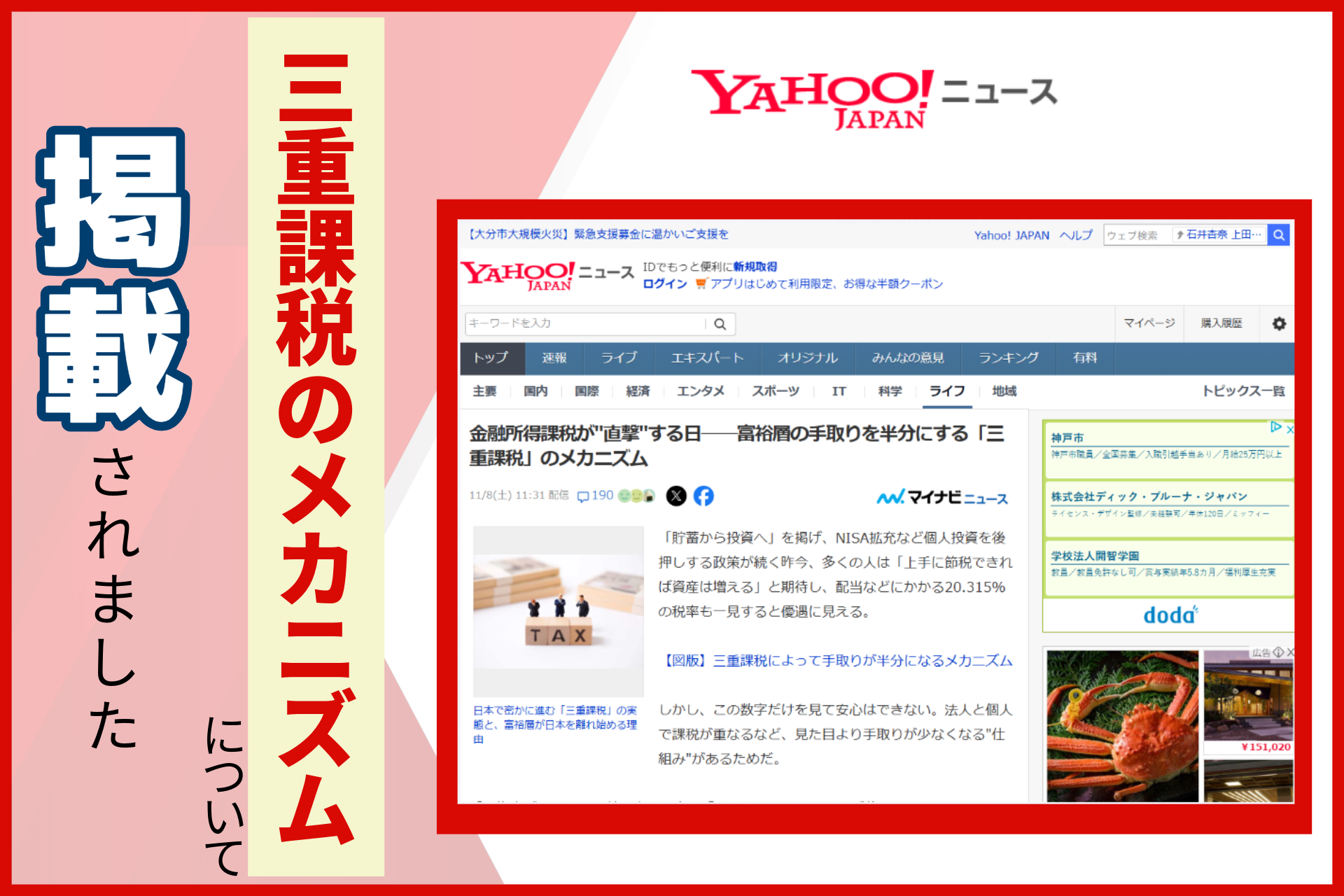Click the 新規取得 link
Viewport: 1344px width, 896px height.
coord(755,267)
